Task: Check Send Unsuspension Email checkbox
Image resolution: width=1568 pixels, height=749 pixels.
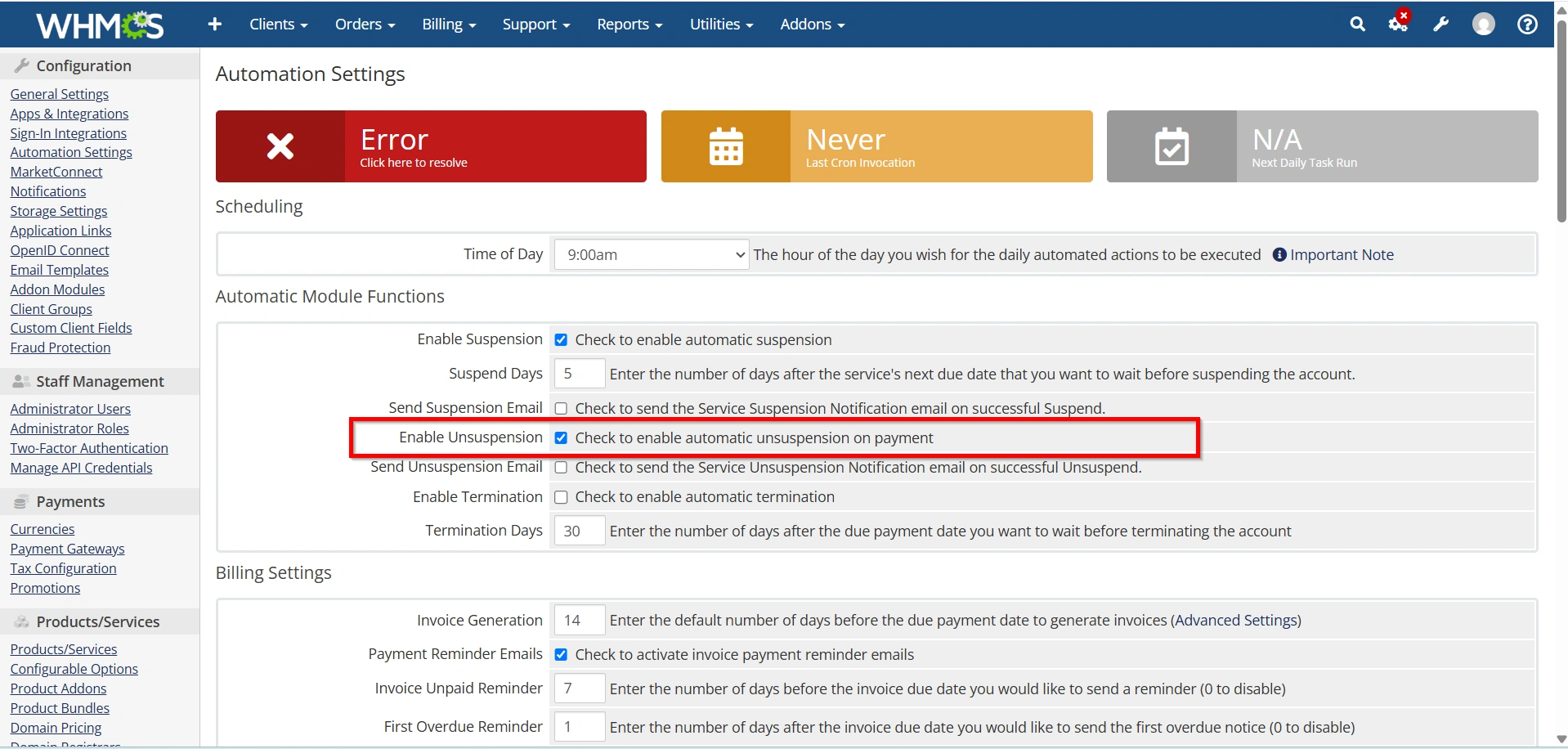Action: click(x=561, y=468)
